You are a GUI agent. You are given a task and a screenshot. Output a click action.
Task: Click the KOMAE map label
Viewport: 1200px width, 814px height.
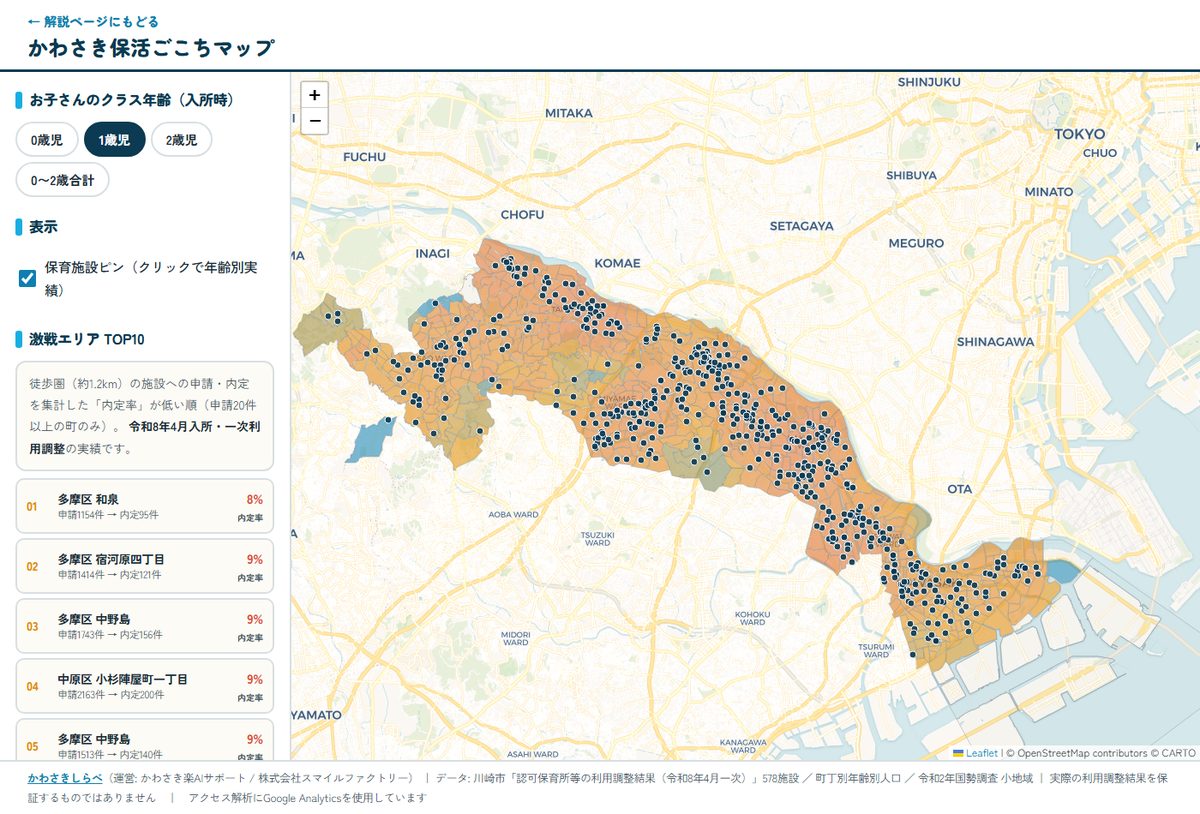point(617,263)
